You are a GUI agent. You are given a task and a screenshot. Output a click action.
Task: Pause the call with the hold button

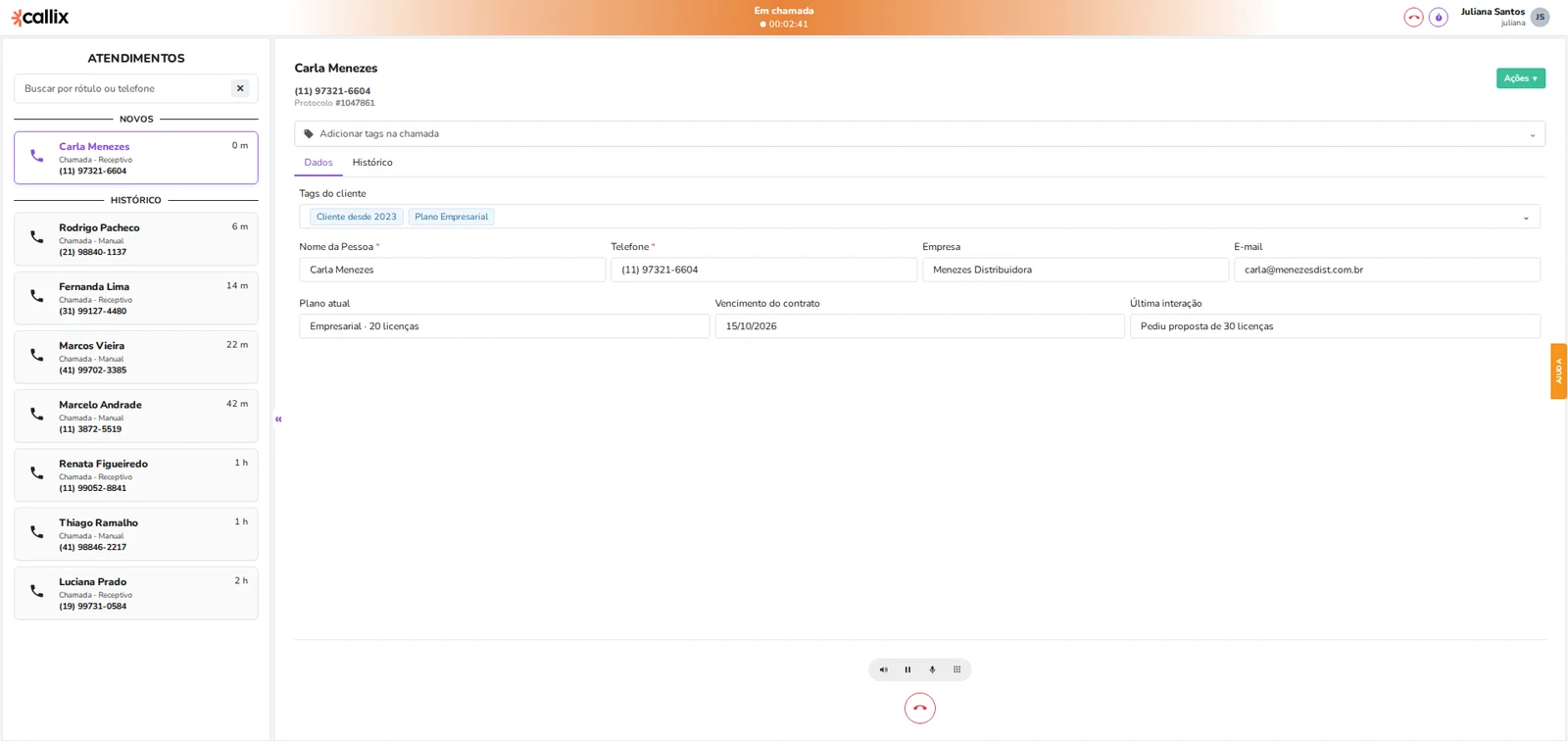(x=907, y=669)
